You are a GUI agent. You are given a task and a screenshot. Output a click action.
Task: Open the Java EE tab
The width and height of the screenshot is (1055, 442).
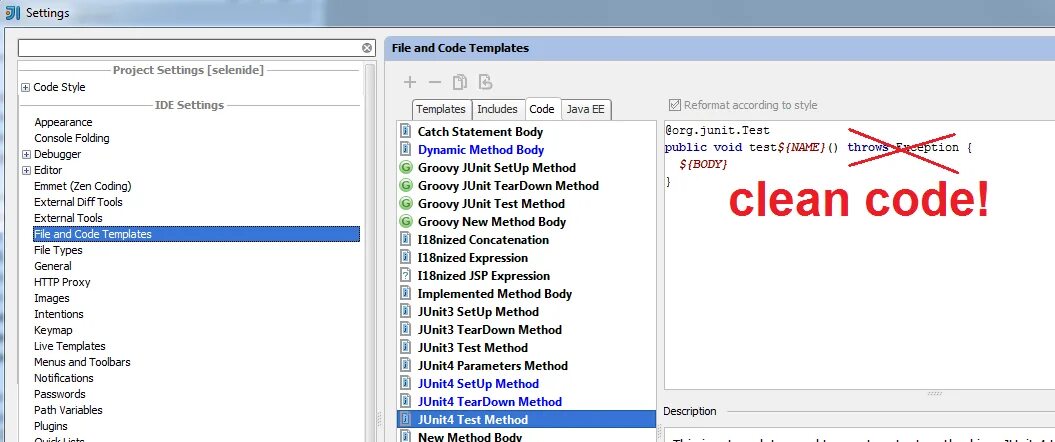(585, 109)
